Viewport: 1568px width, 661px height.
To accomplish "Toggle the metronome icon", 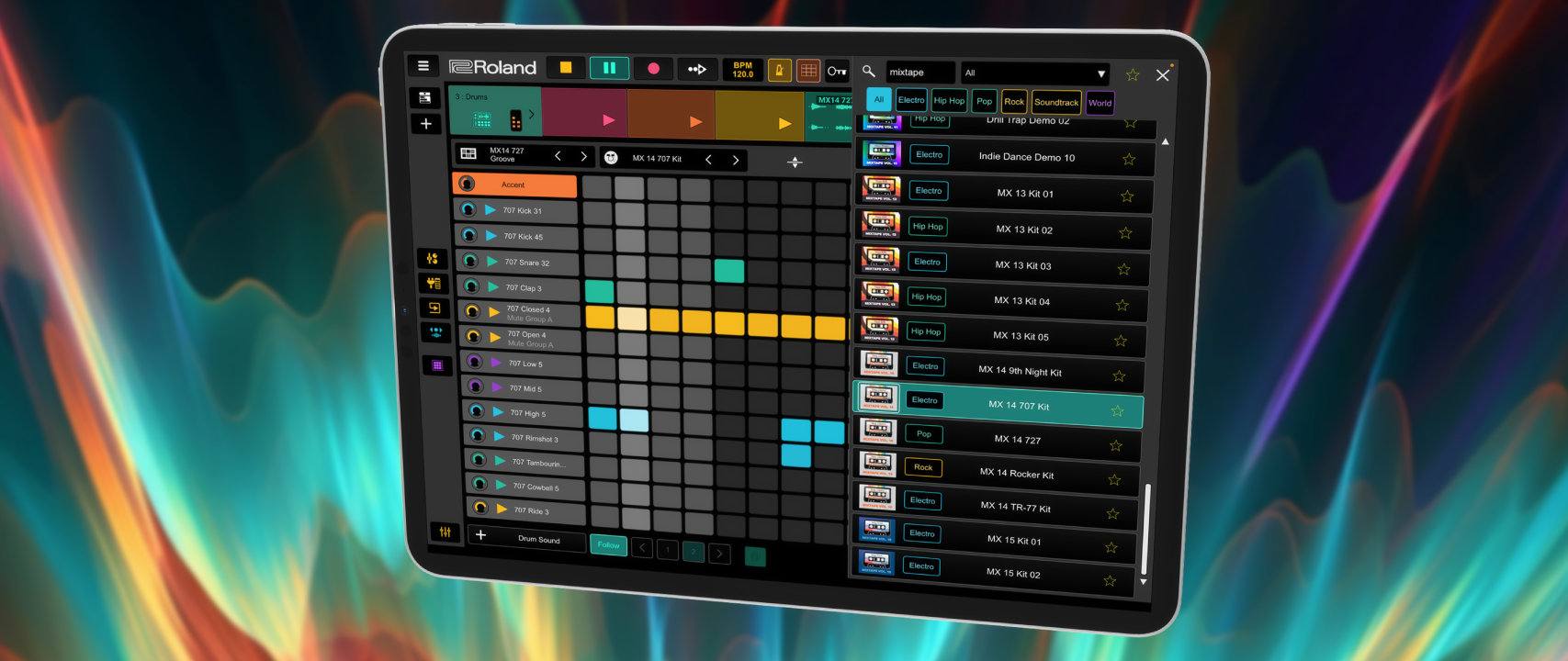I will click(779, 70).
